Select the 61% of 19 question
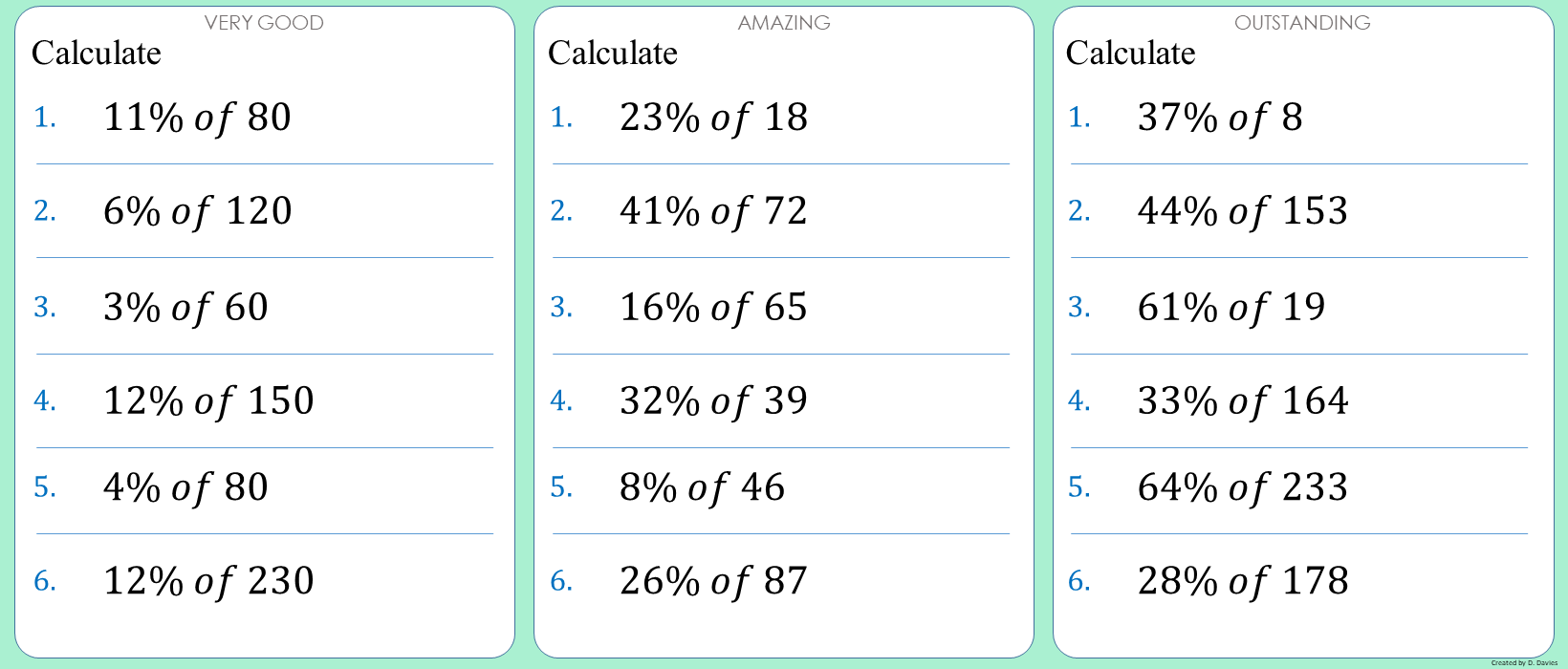This screenshot has width=1568, height=669. 1231,308
